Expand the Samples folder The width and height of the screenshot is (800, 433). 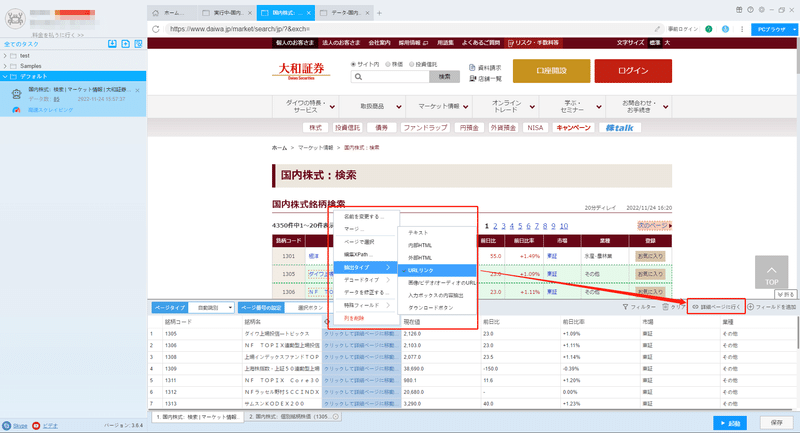5,66
